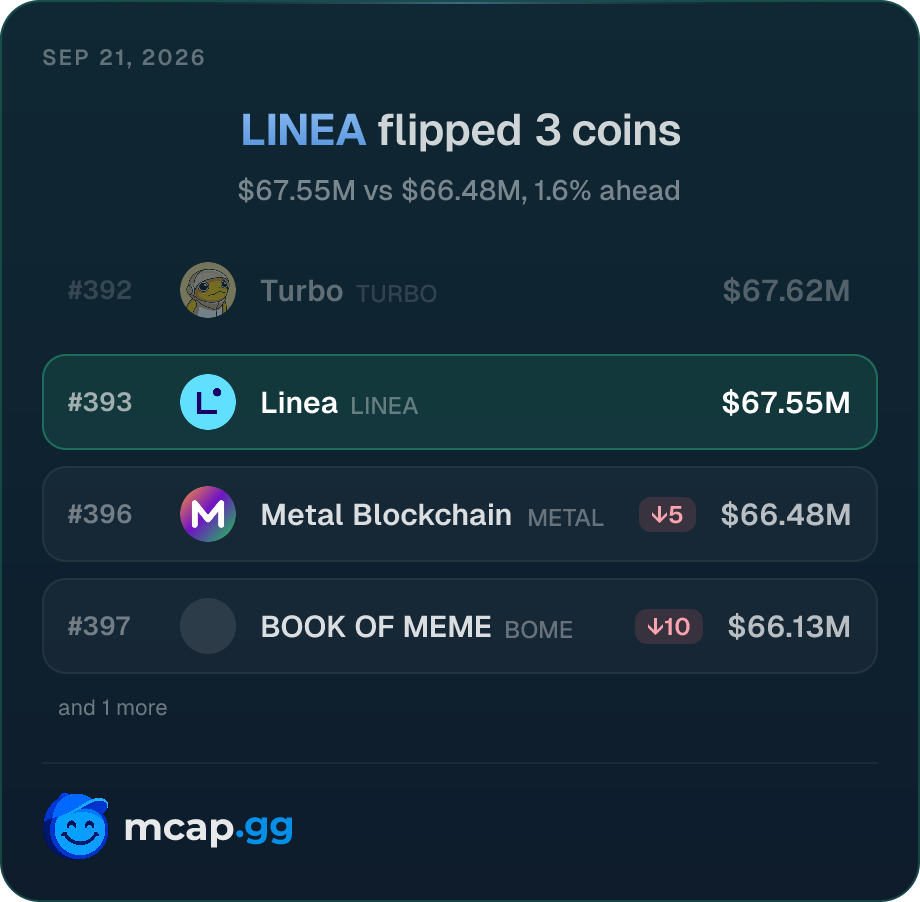Viewport: 920px width, 902px height.
Task: Click the SEP 21, 2026 date label
Action: click(124, 58)
